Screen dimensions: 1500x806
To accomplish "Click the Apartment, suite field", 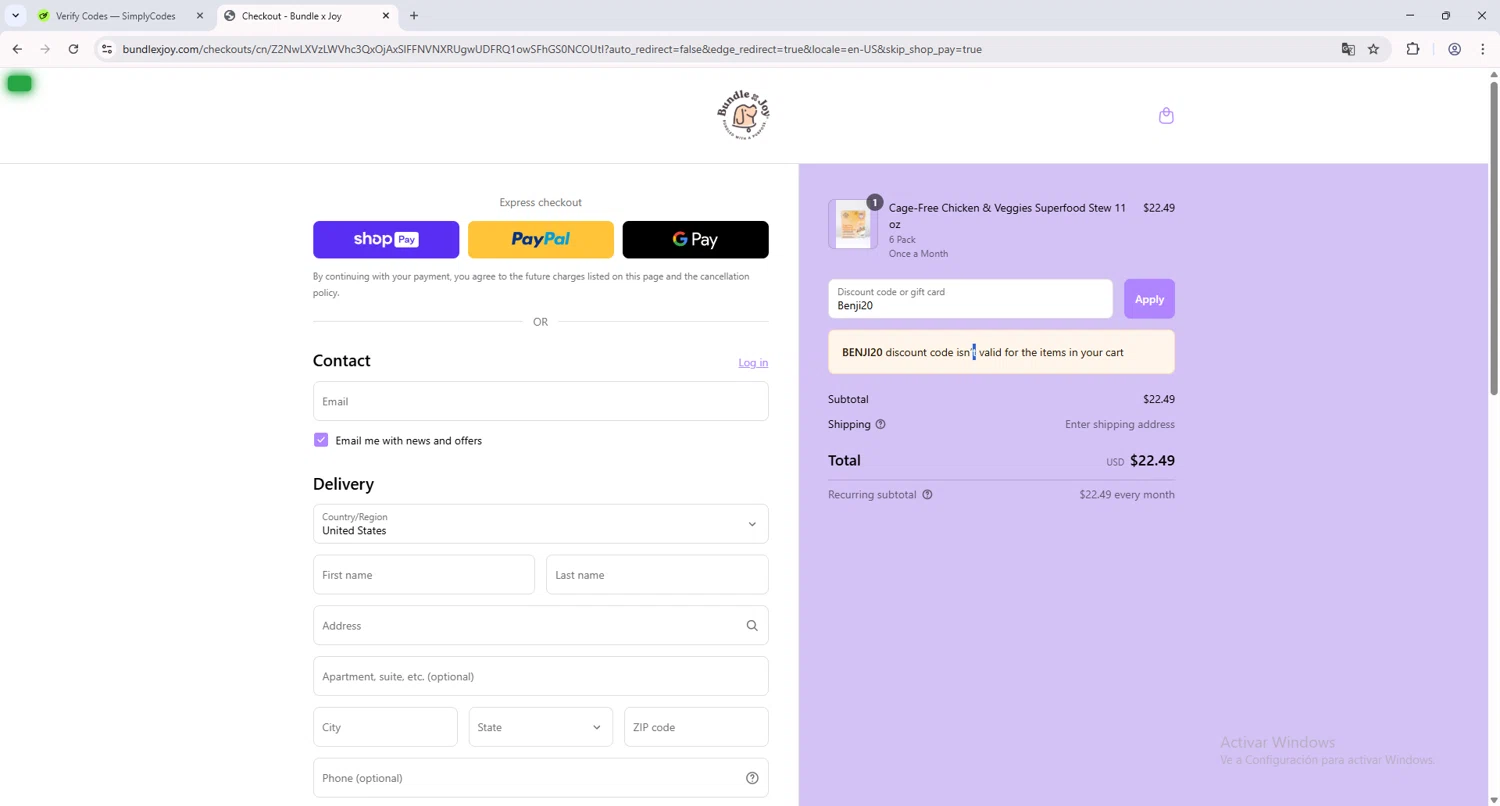I will (541, 677).
